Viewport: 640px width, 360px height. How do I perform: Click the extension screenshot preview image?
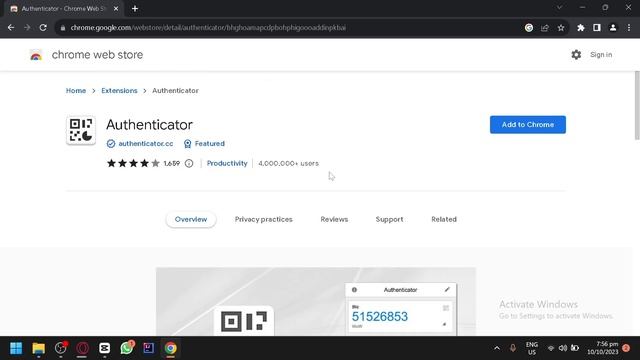(316, 302)
